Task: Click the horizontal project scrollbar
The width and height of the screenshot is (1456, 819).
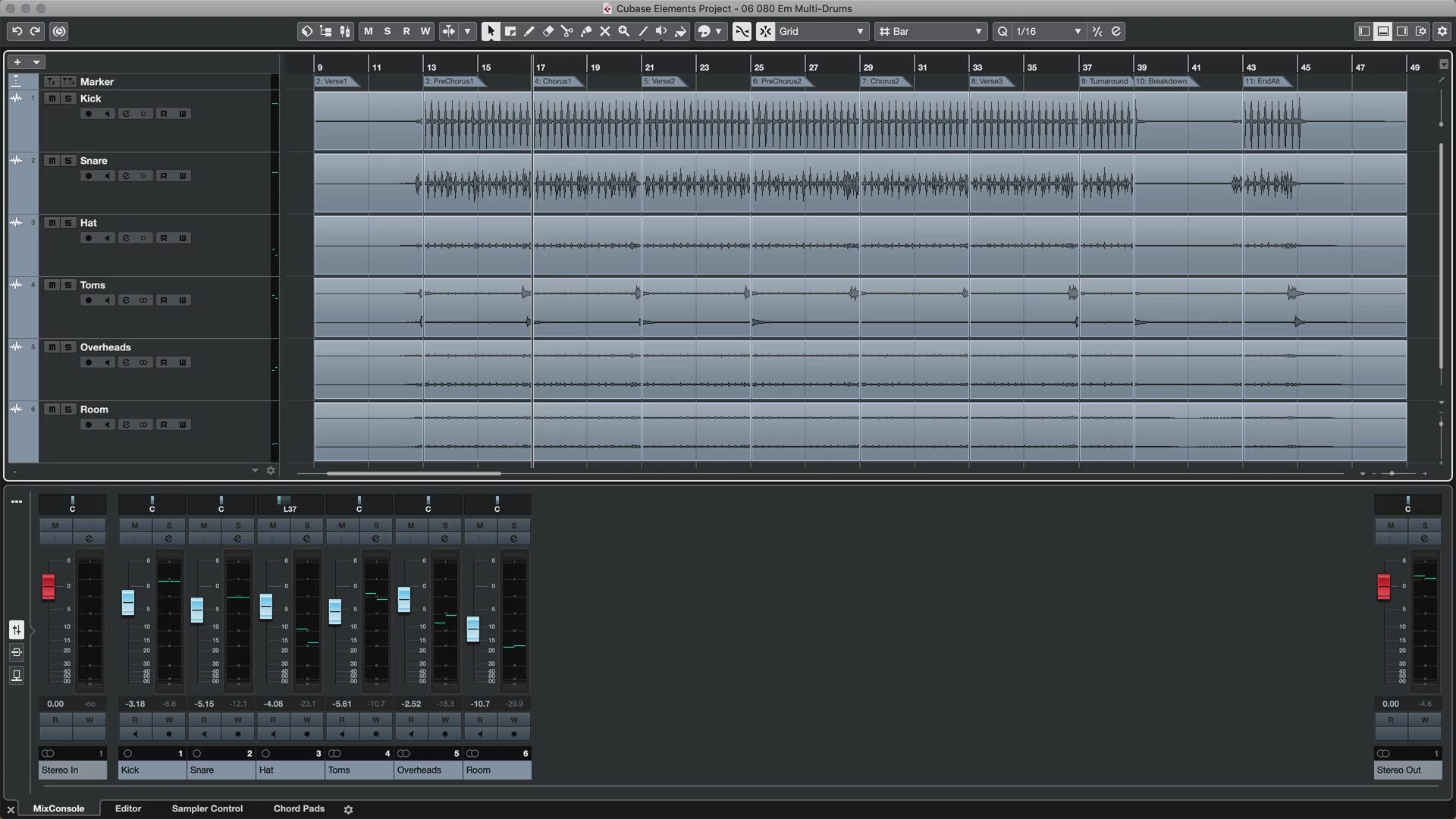Action: pyautogui.click(x=413, y=473)
